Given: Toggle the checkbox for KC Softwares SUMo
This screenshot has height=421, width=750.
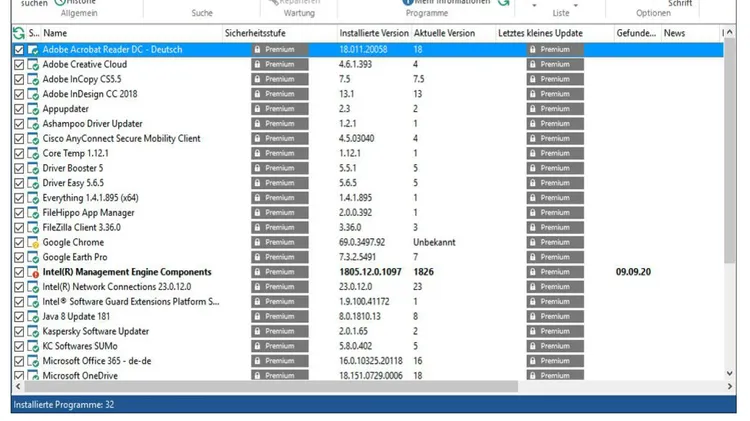Looking at the screenshot, I should coord(19,346).
